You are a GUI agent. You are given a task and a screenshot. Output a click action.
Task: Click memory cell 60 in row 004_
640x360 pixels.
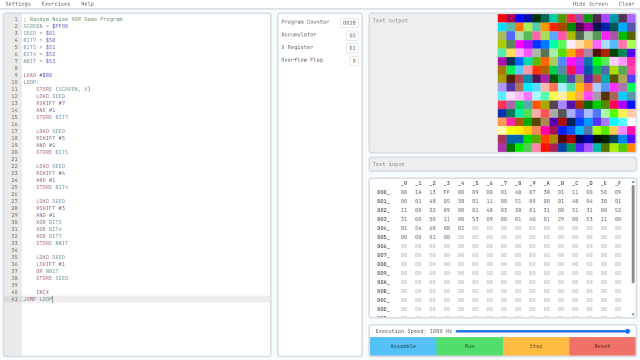[432, 228]
